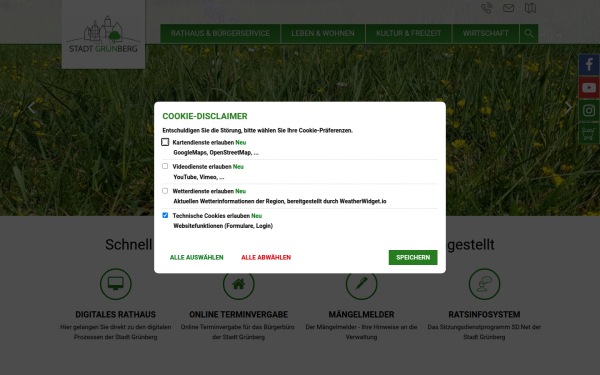This screenshot has width=600, height=375.
Task: Uncheck Technische Cookies erlauben checkbox
Action: coord(165,215)
